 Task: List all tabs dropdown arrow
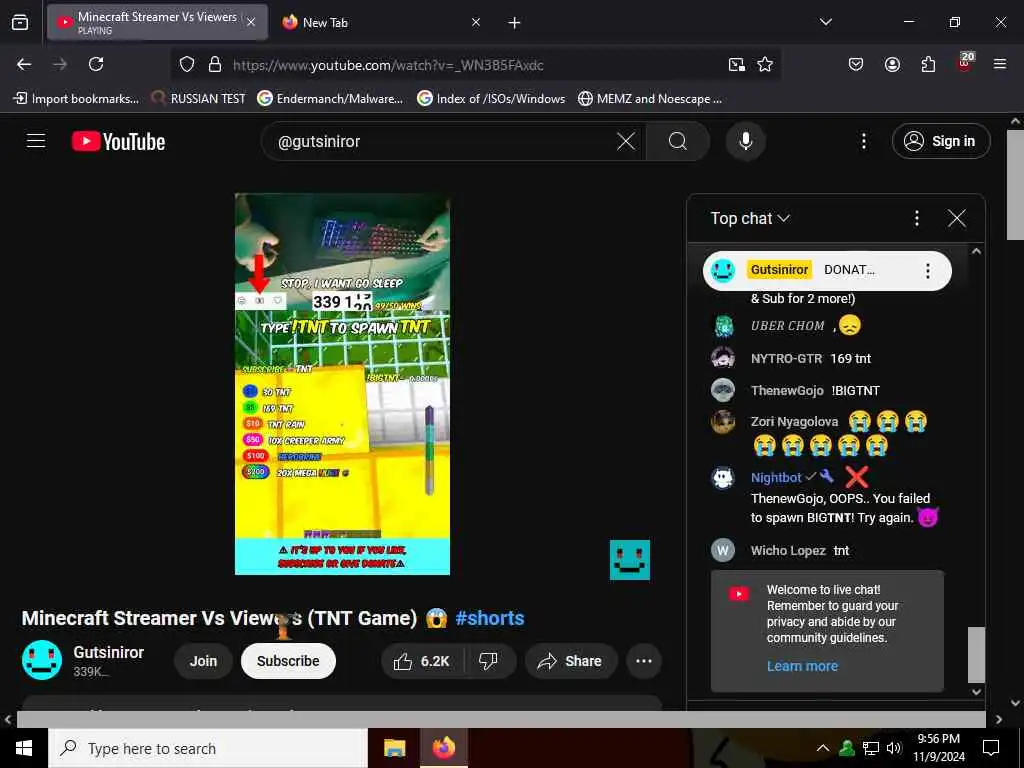[x=825, y=22]
